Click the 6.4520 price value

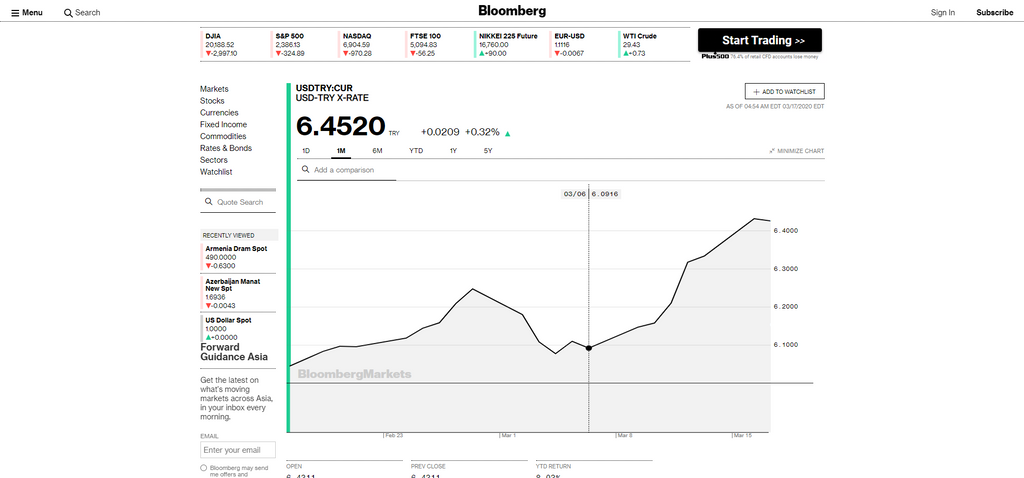coord(340,127)
